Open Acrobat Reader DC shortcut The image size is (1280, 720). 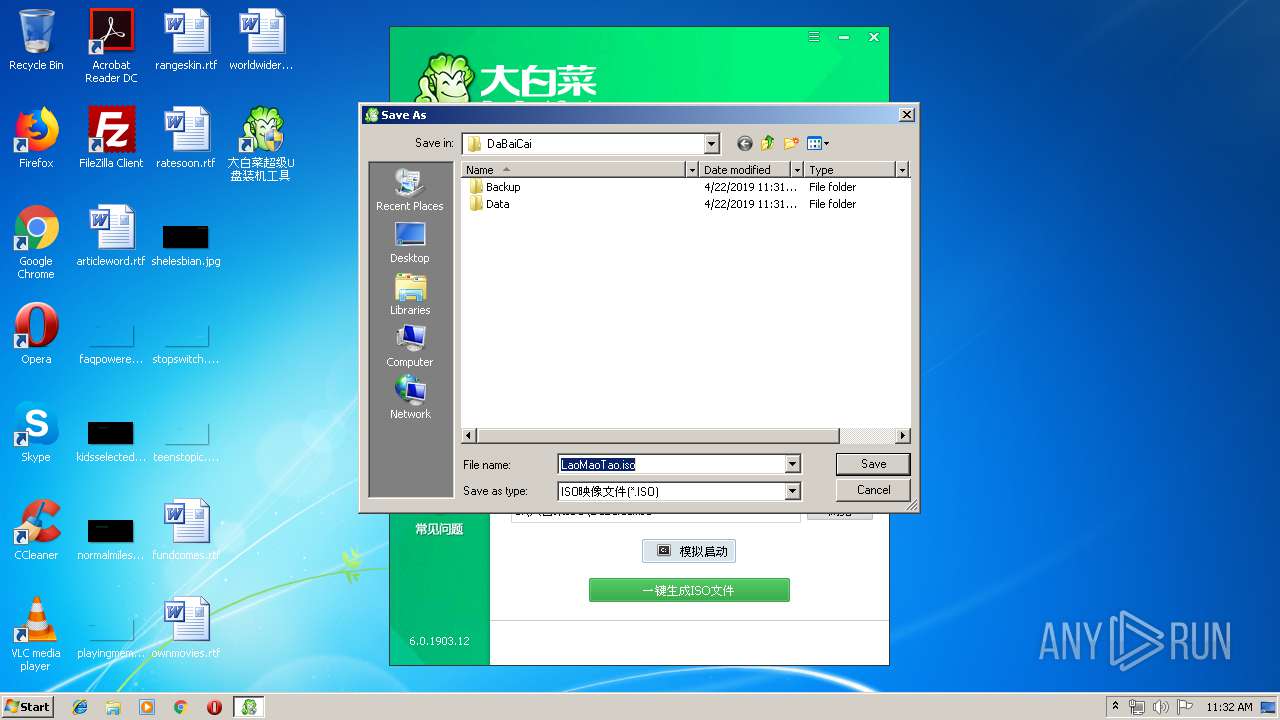(x=111, y=46)
